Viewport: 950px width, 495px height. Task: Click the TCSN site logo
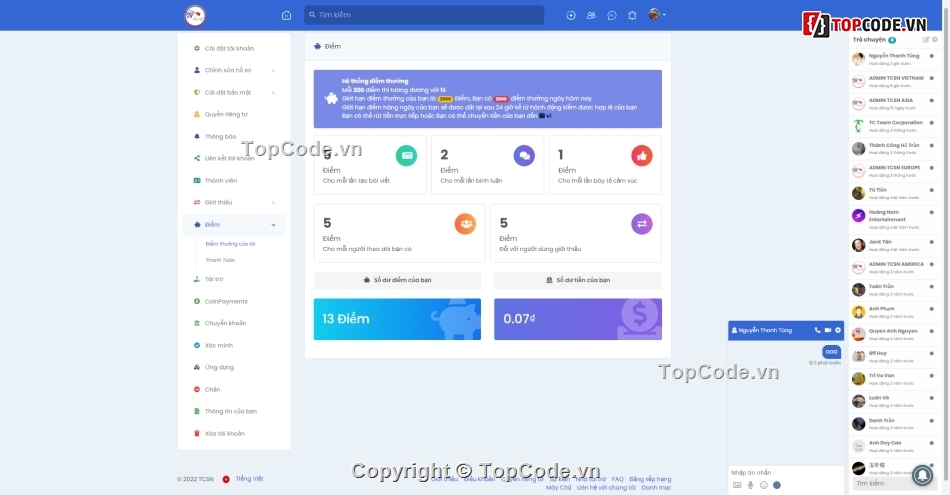(x=195, y=15)
